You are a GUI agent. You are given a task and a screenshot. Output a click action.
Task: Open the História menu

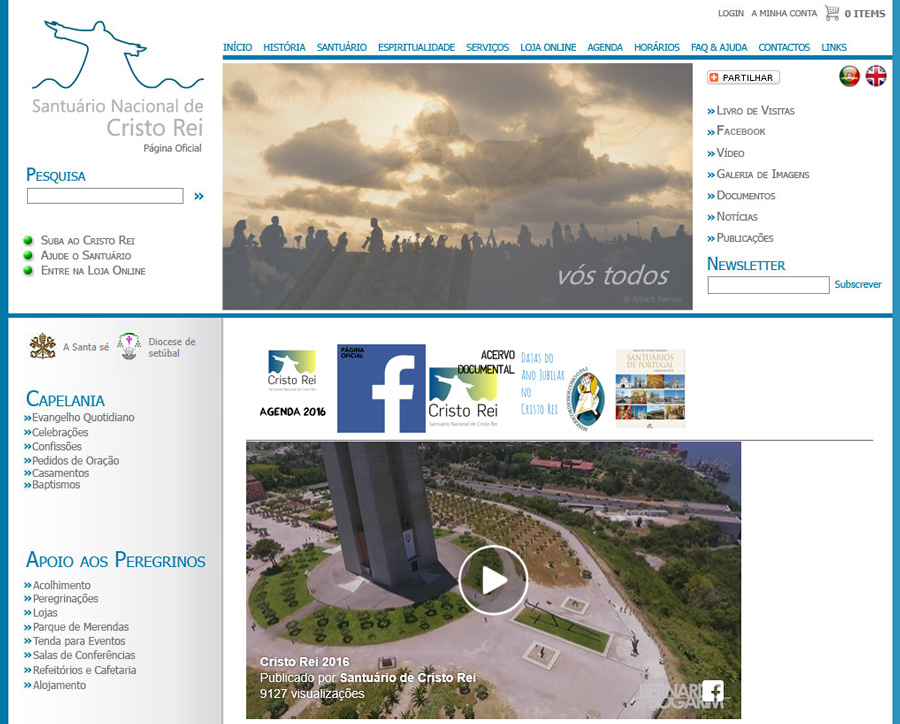coord(284,47)
